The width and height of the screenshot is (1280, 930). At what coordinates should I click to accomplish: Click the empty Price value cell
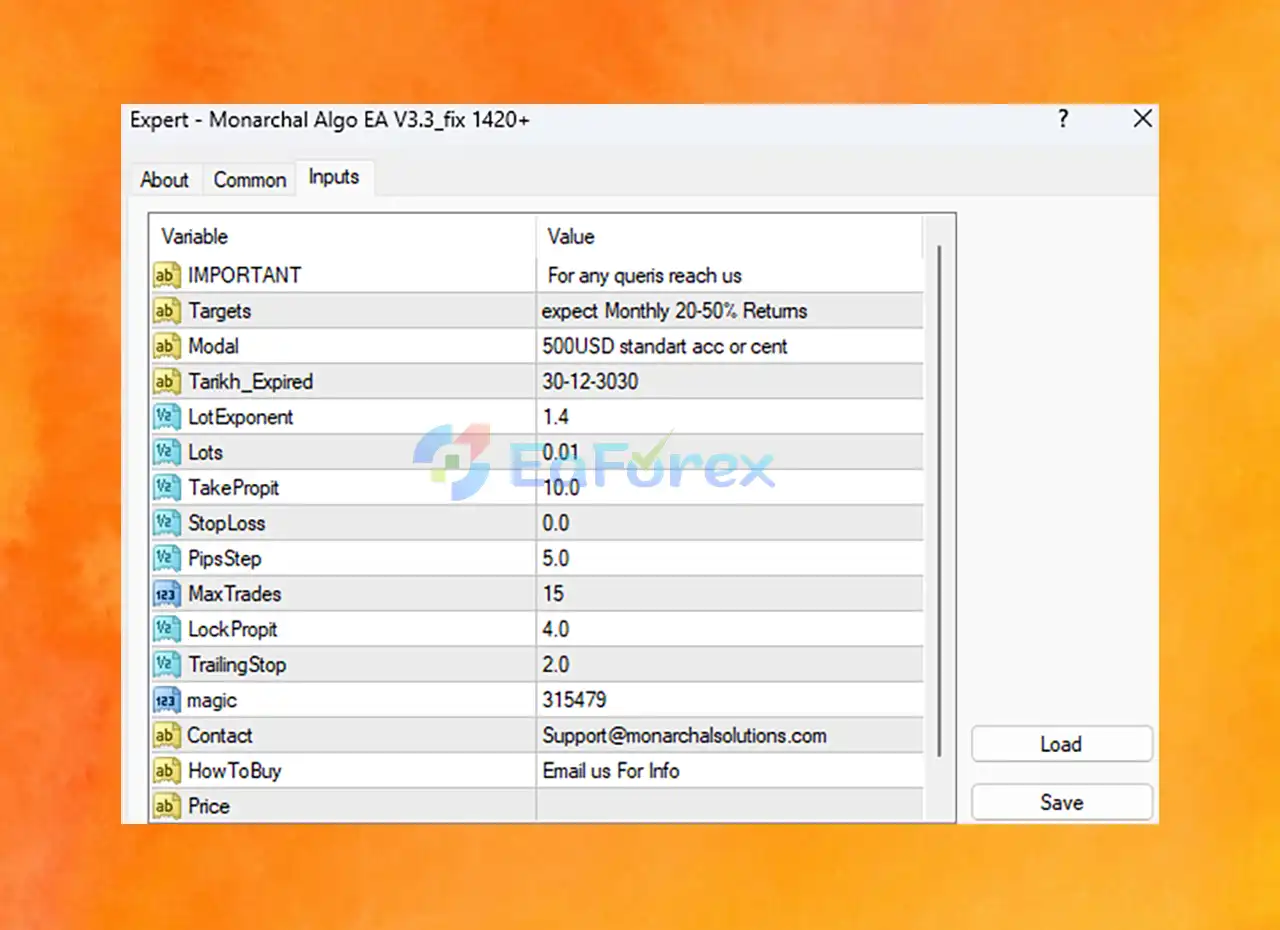click(729, 806)
